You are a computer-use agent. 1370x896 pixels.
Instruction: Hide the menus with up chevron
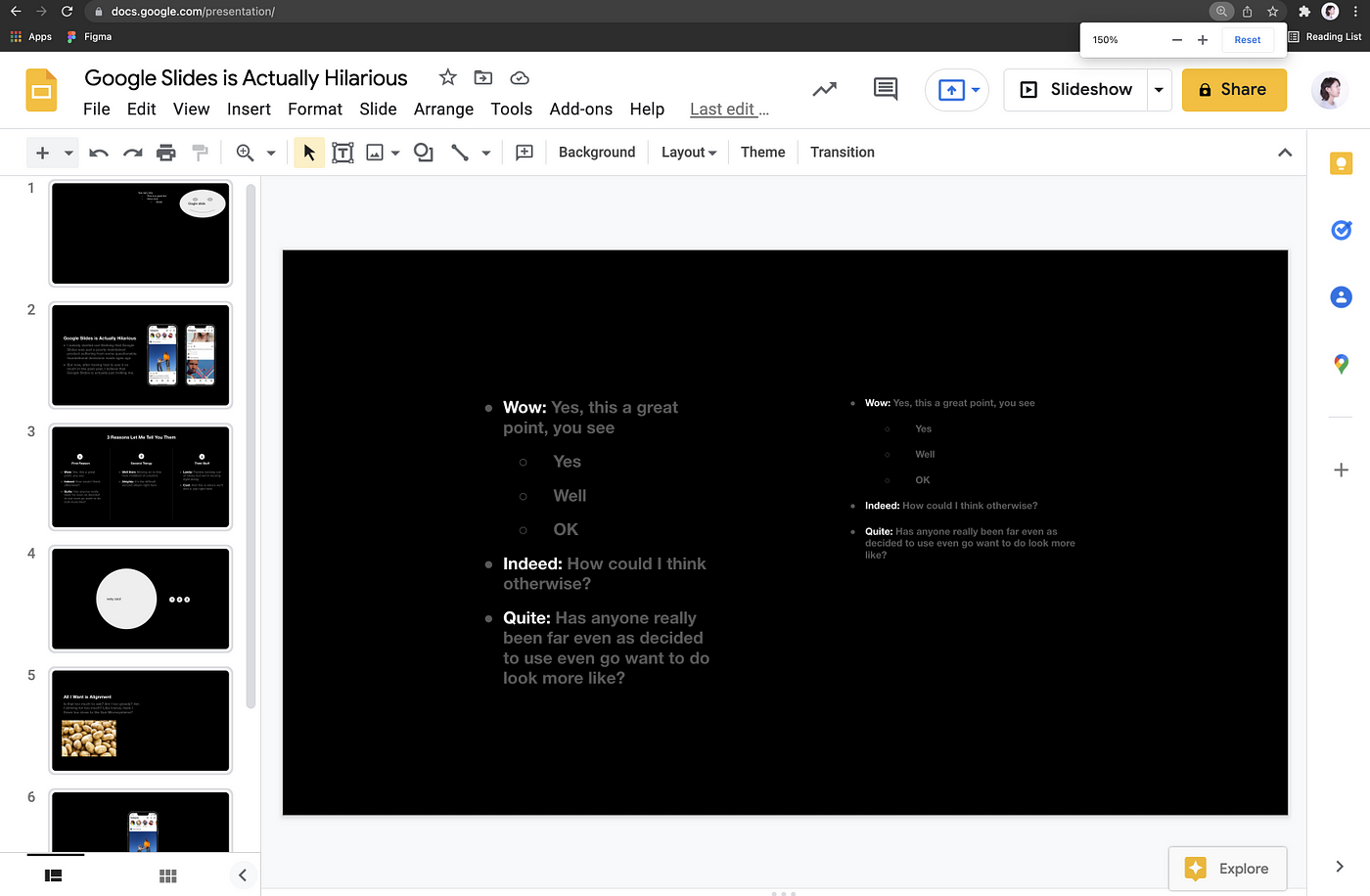click(1285, 153)
